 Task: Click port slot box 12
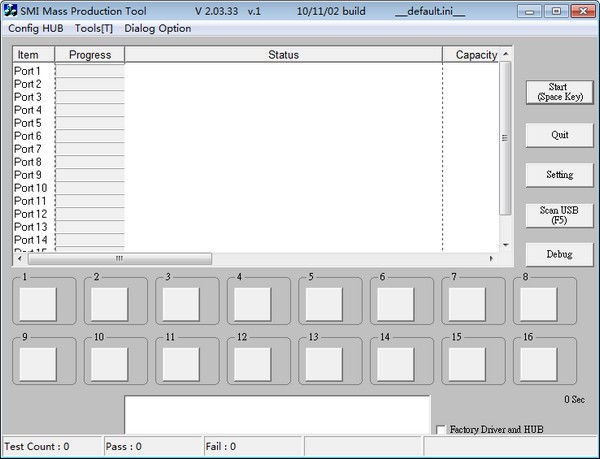(253, 365)
